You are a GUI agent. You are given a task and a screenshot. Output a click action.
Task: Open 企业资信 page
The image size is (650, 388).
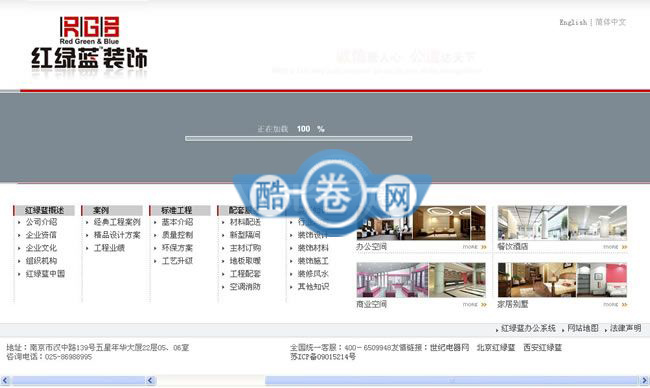(x=41, y=235)
